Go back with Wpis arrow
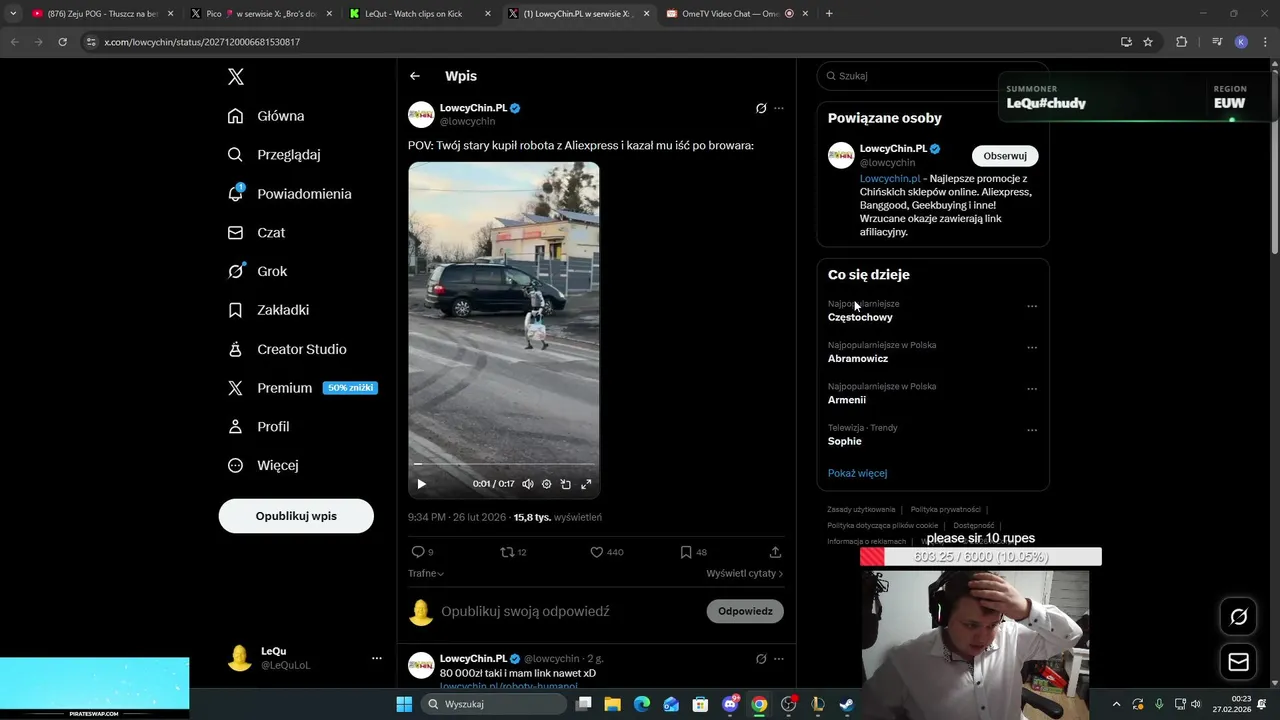 415,76
